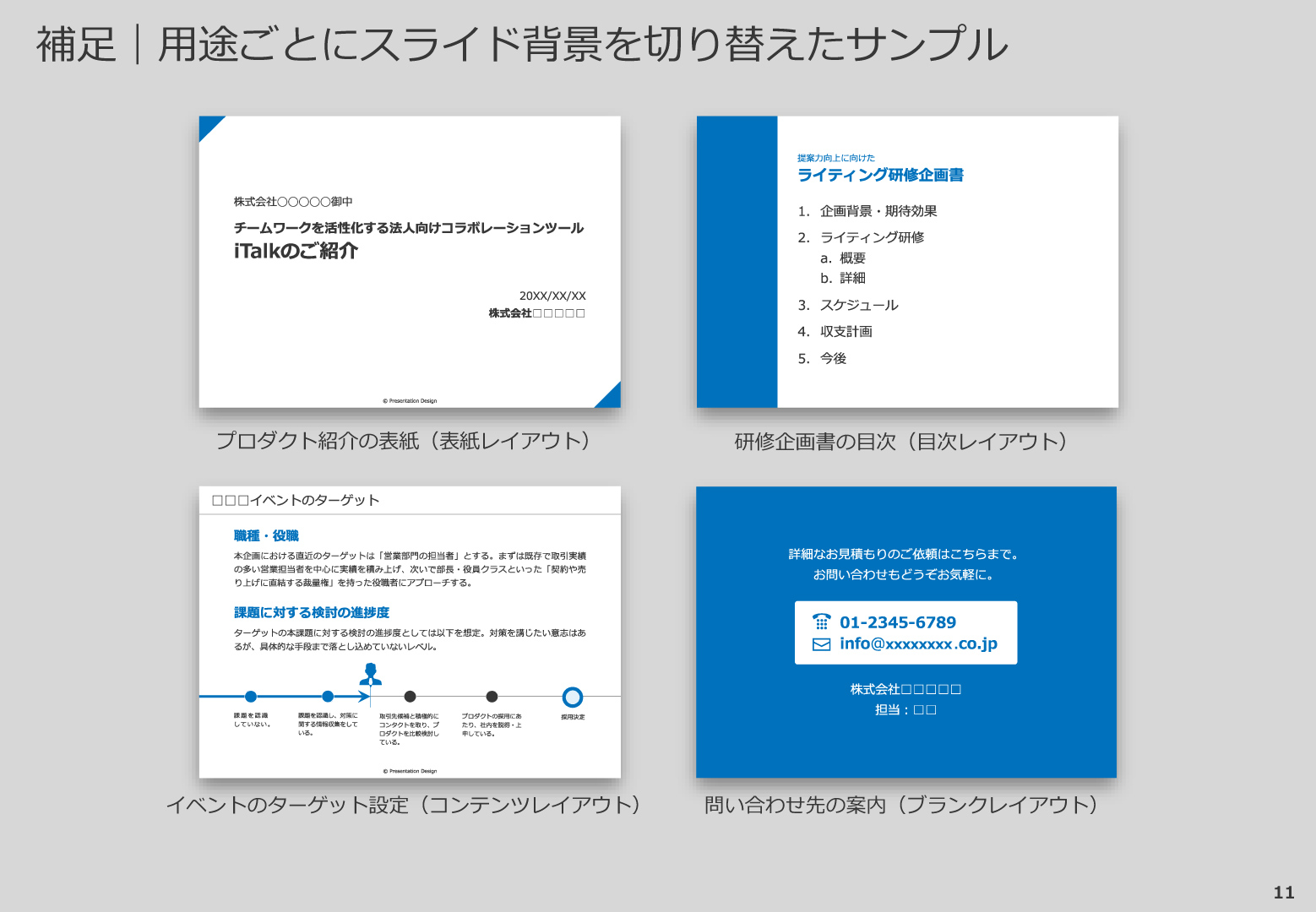1316x912 pixels.
Task: Click the blue heading 職種・役職
Action: click(266, 535)
